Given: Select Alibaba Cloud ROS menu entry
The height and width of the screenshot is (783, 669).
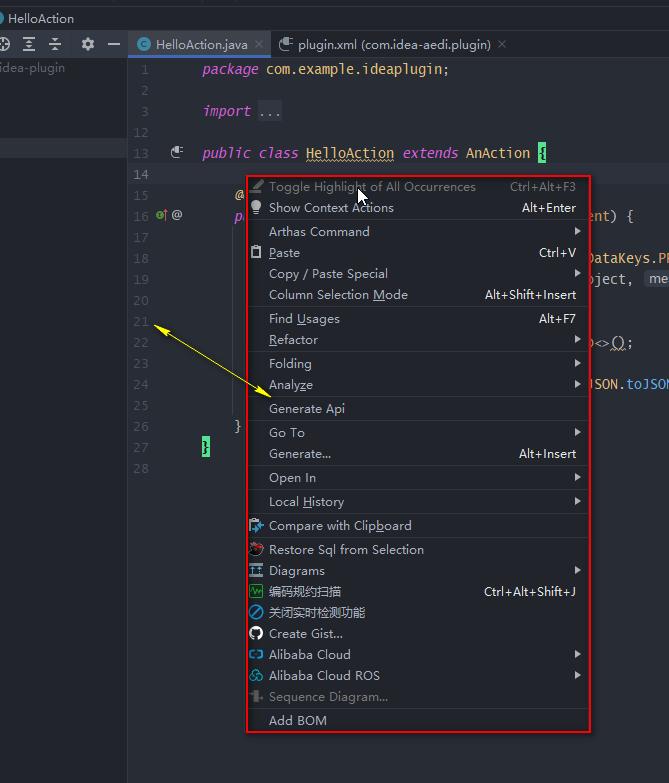Looking at the screenshot, I should [418, 675].
